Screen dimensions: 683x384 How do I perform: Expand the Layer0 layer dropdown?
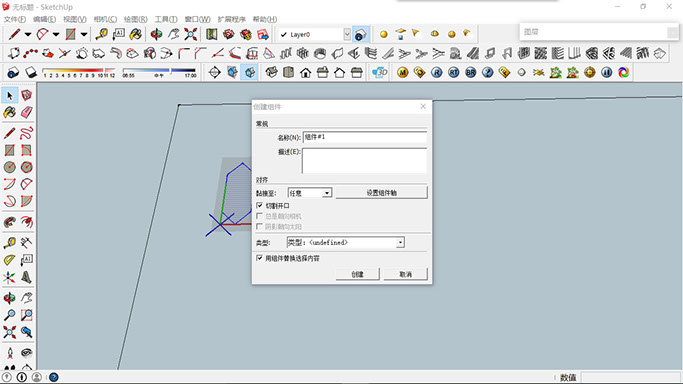click(347, 34)
